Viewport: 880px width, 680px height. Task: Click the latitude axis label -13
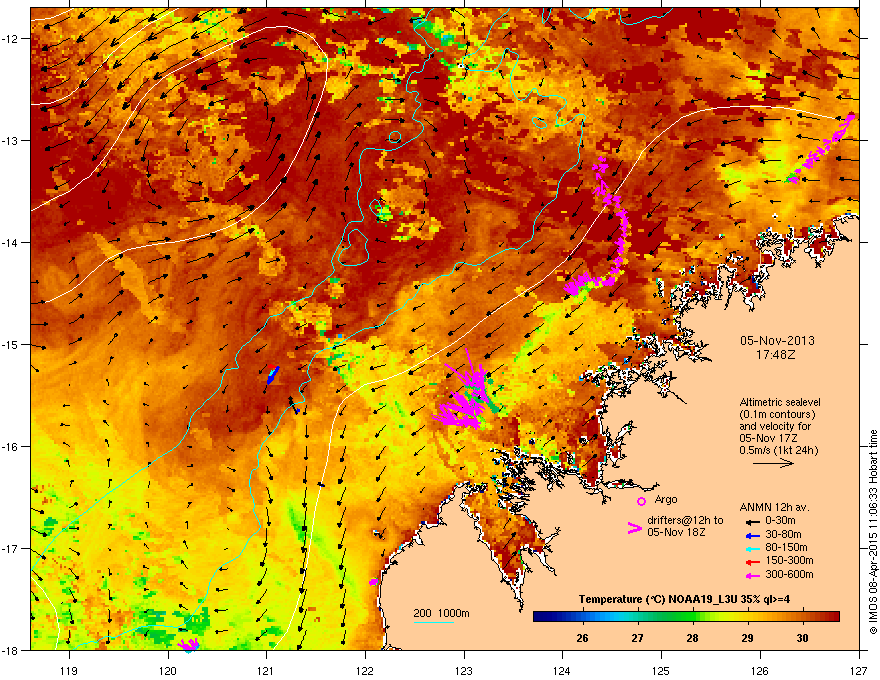(x=10, y=140)
